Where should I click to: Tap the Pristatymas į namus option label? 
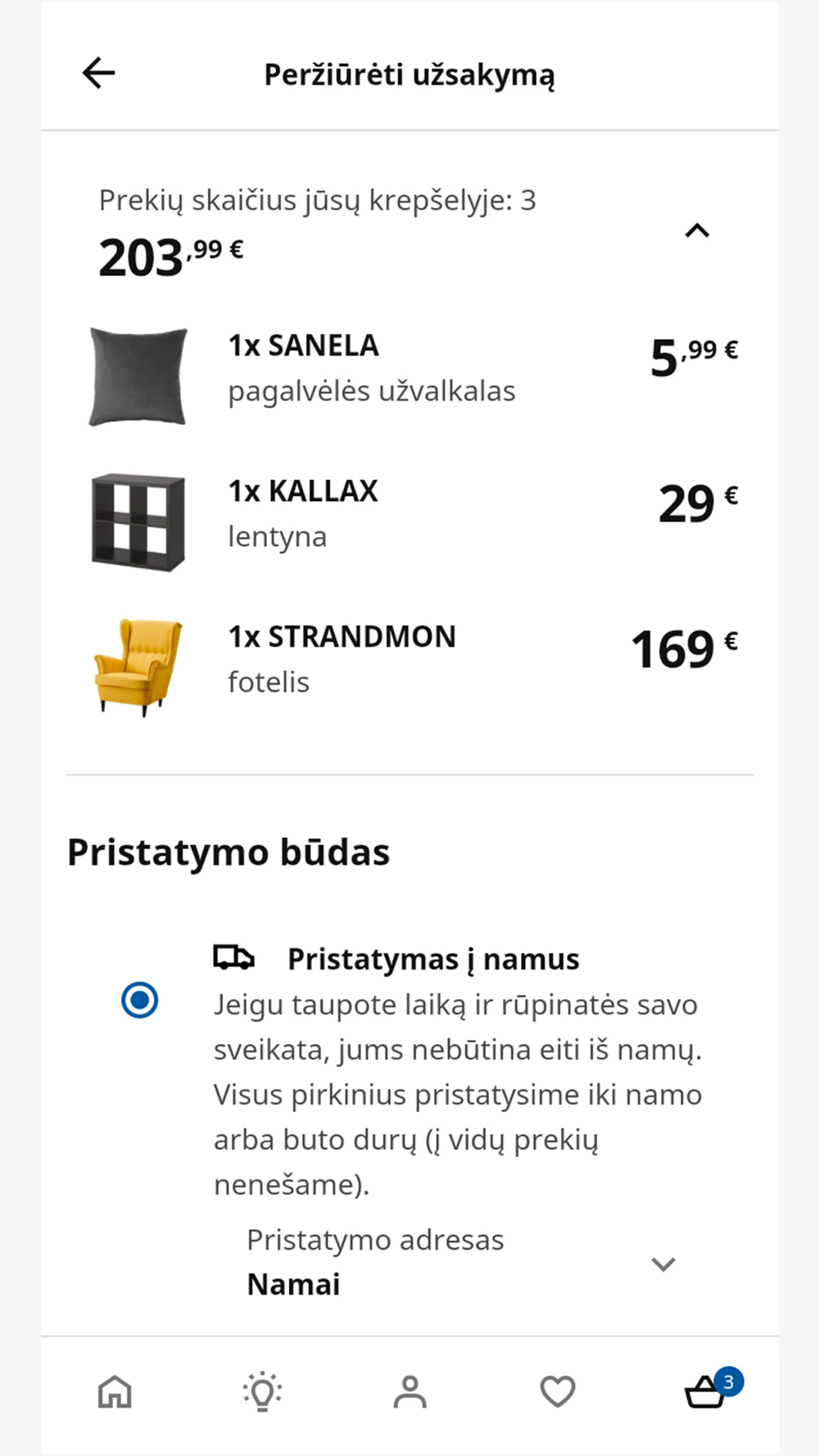click(433, 958)
